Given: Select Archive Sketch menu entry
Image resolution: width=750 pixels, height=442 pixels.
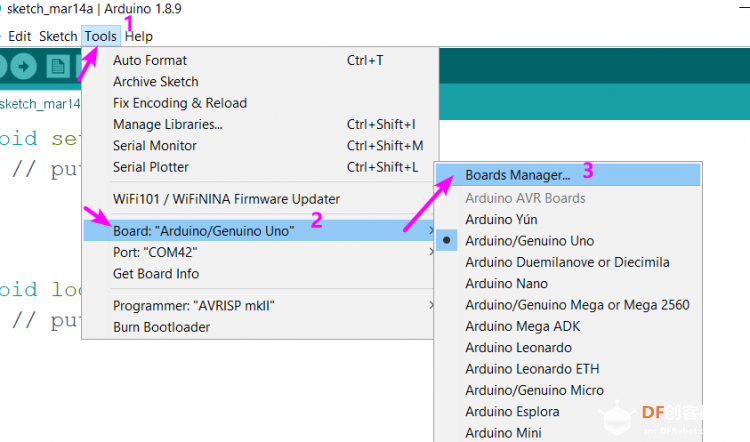Looking at the screenshot, I should (x=260, y=82).
